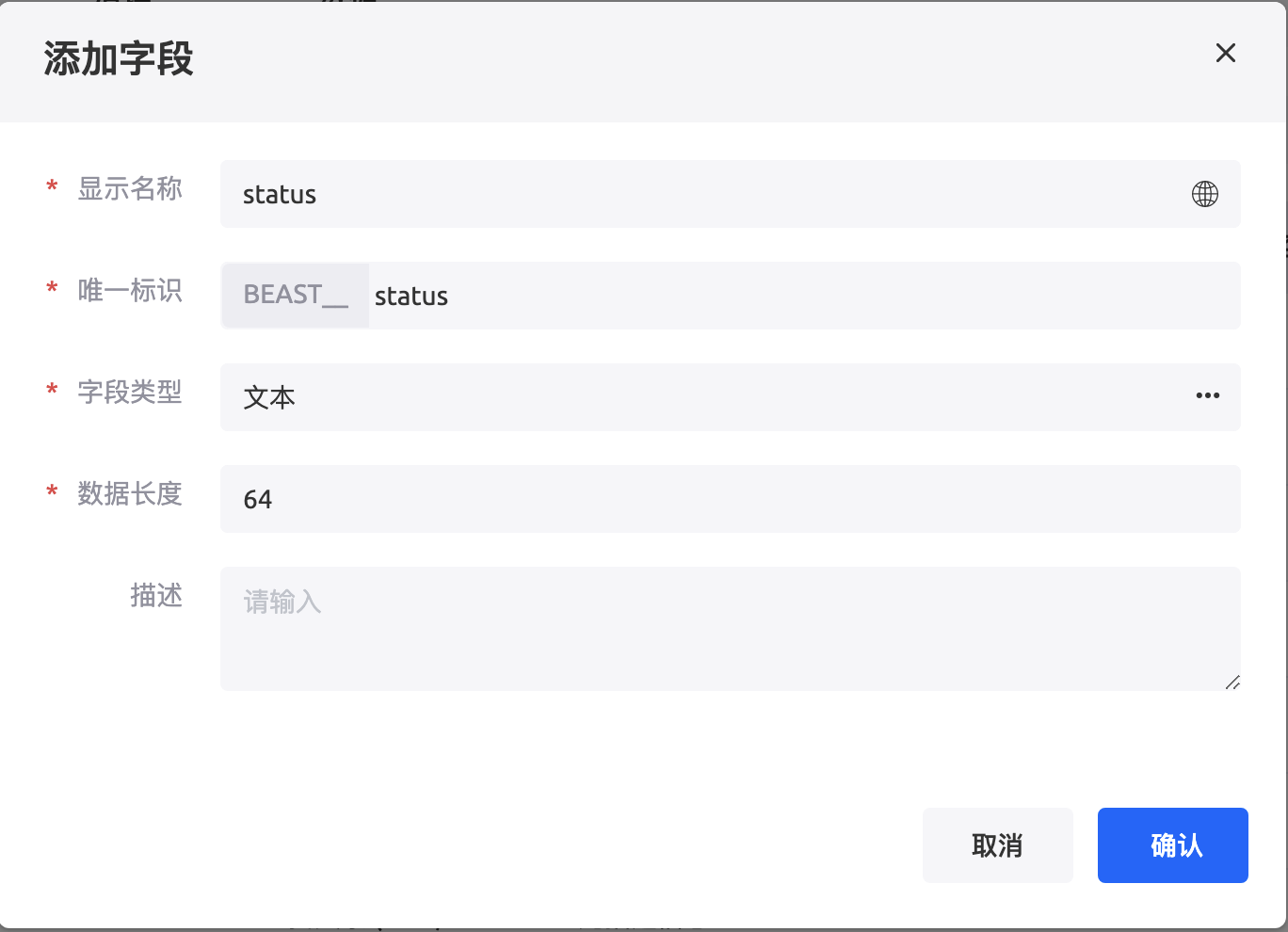Click the description textarea resize handle
This screenshot has width=1288, height=932.
[1232, 683]
